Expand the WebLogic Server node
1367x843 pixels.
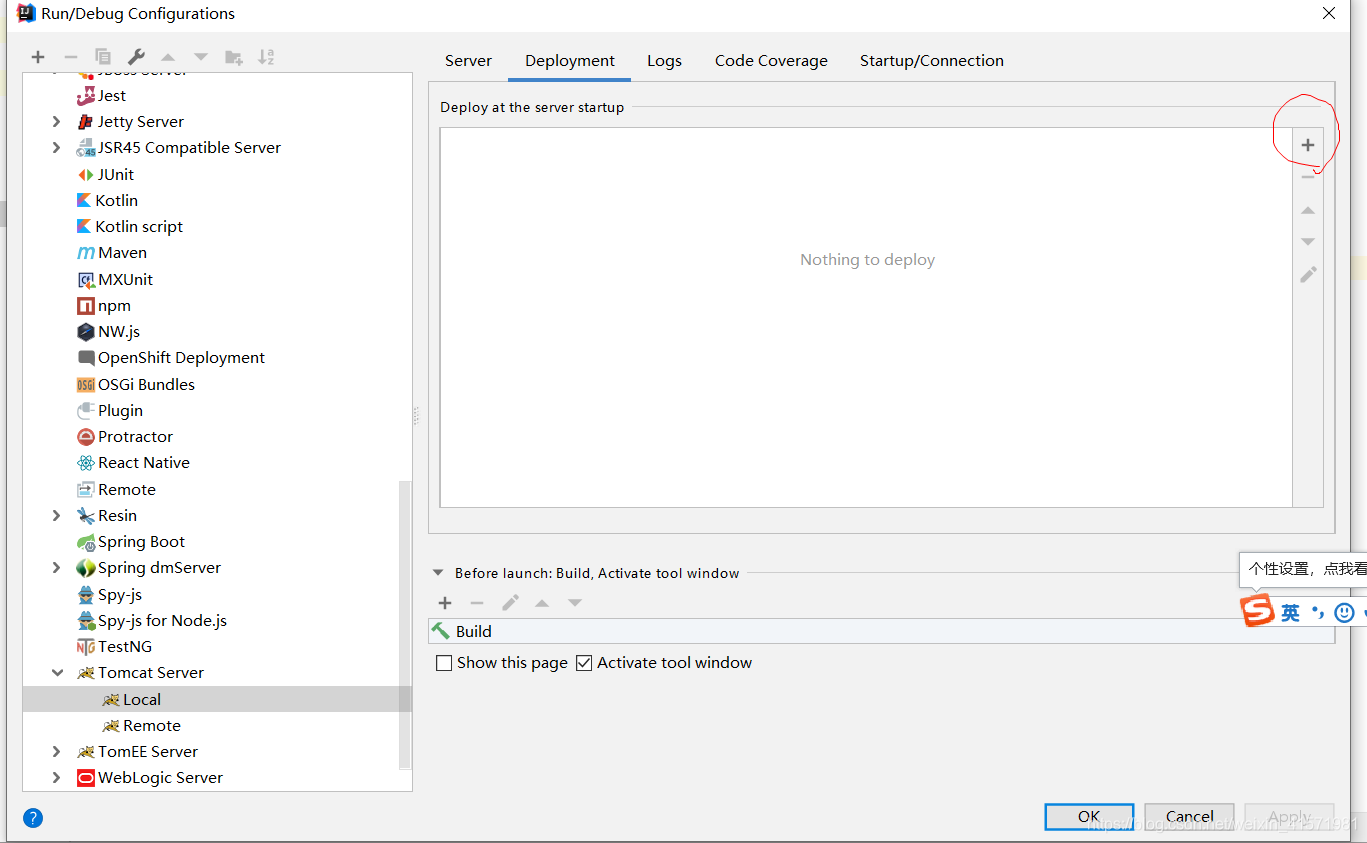coord(56,778)
